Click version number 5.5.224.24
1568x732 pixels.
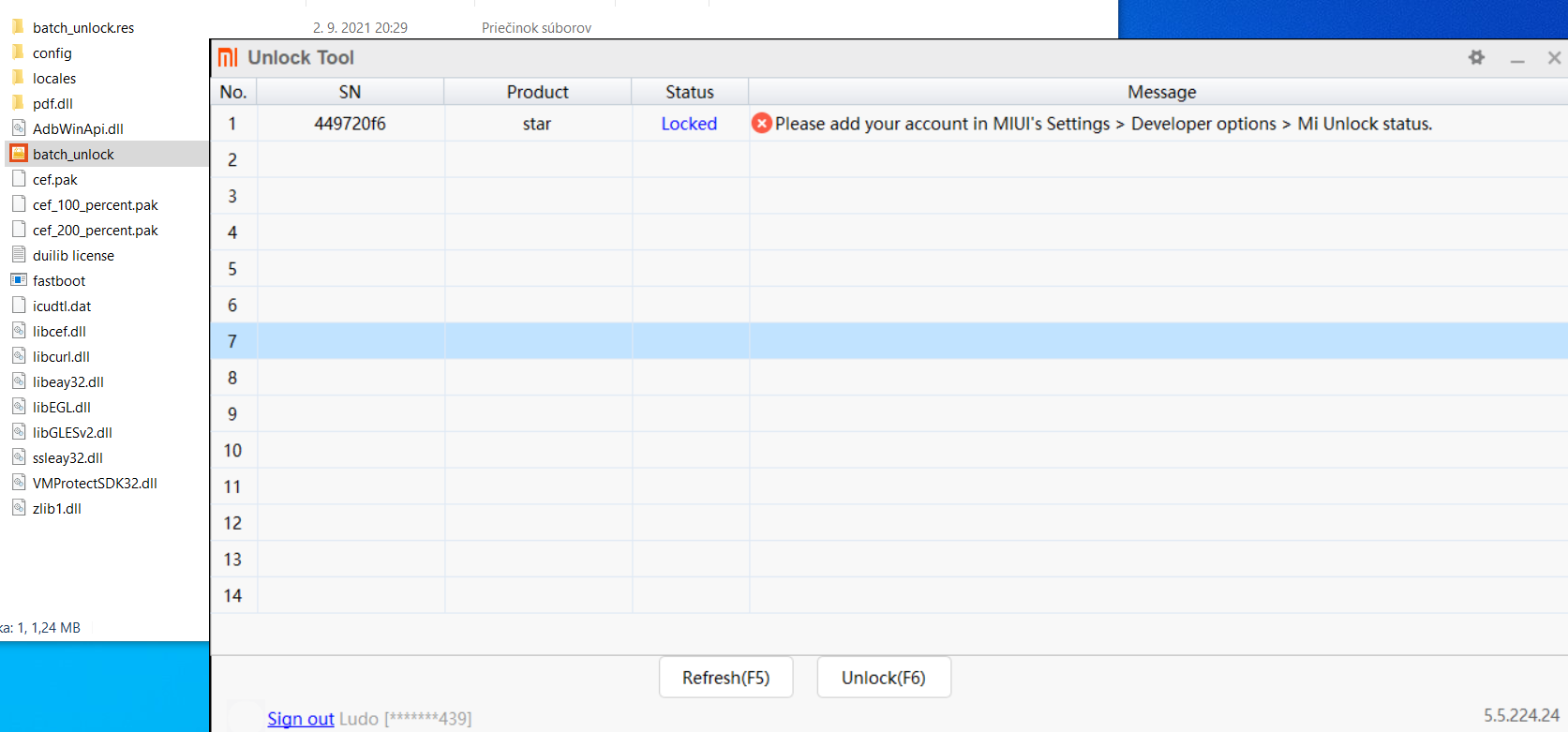point(1521,715)
